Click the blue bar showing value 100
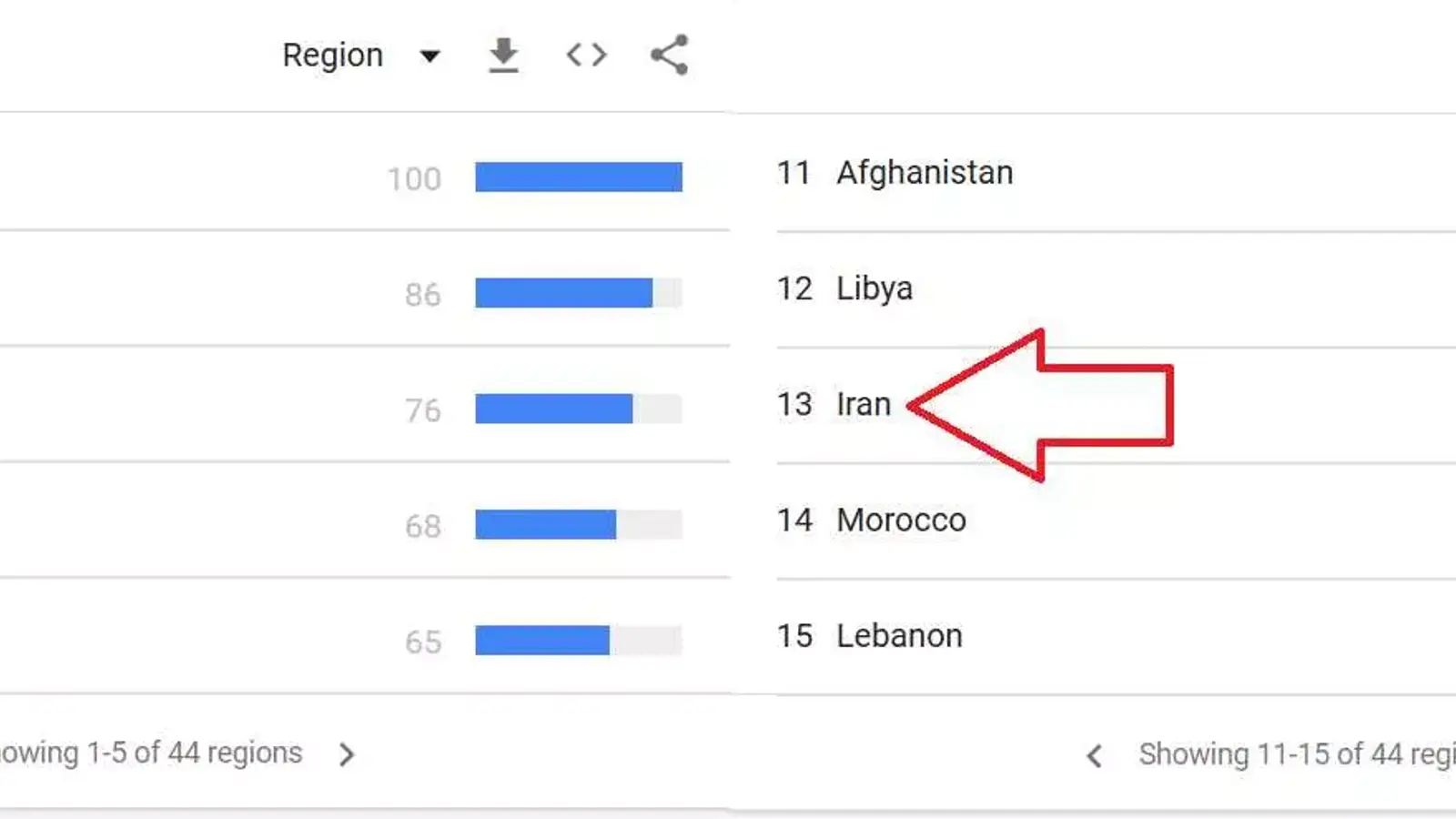This screenshot has width=1456, height=819. coord(577,177)
